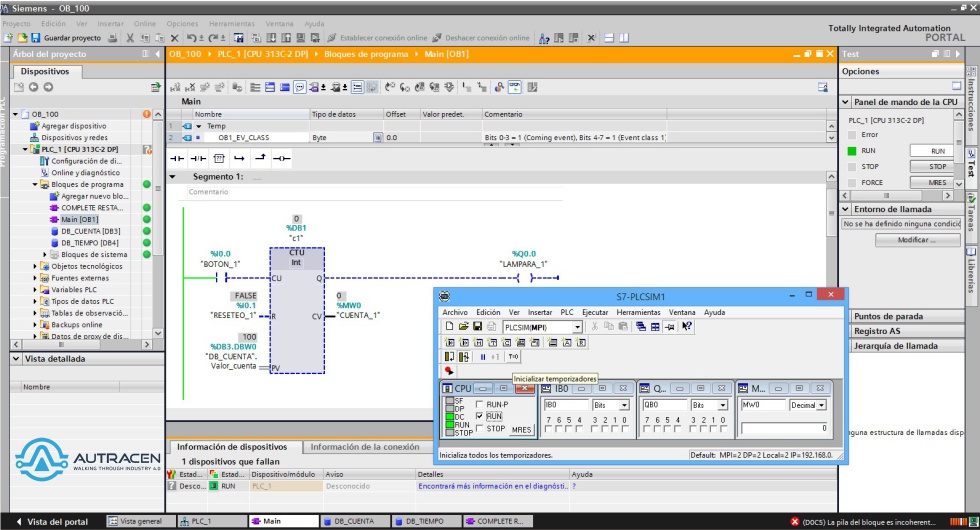The width and height of the screenshot is (980, 530).
Task: Expand Objetos tecnológicos folder
Action: pyautogui.click(x=35, y=266)
